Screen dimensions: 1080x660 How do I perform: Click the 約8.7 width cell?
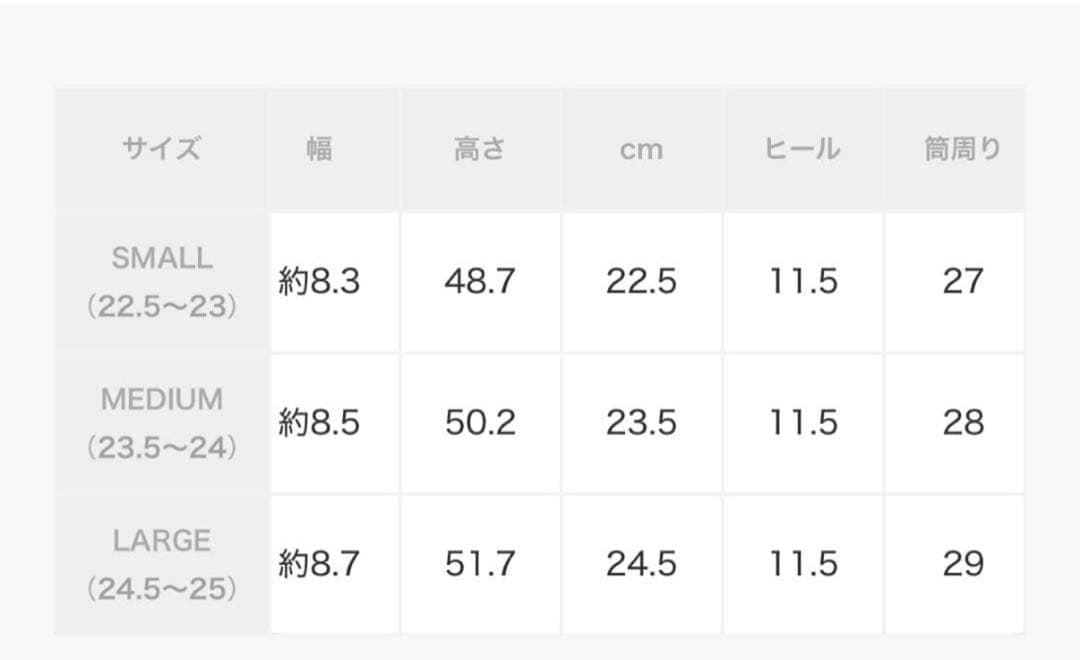(x=319, y=565)
